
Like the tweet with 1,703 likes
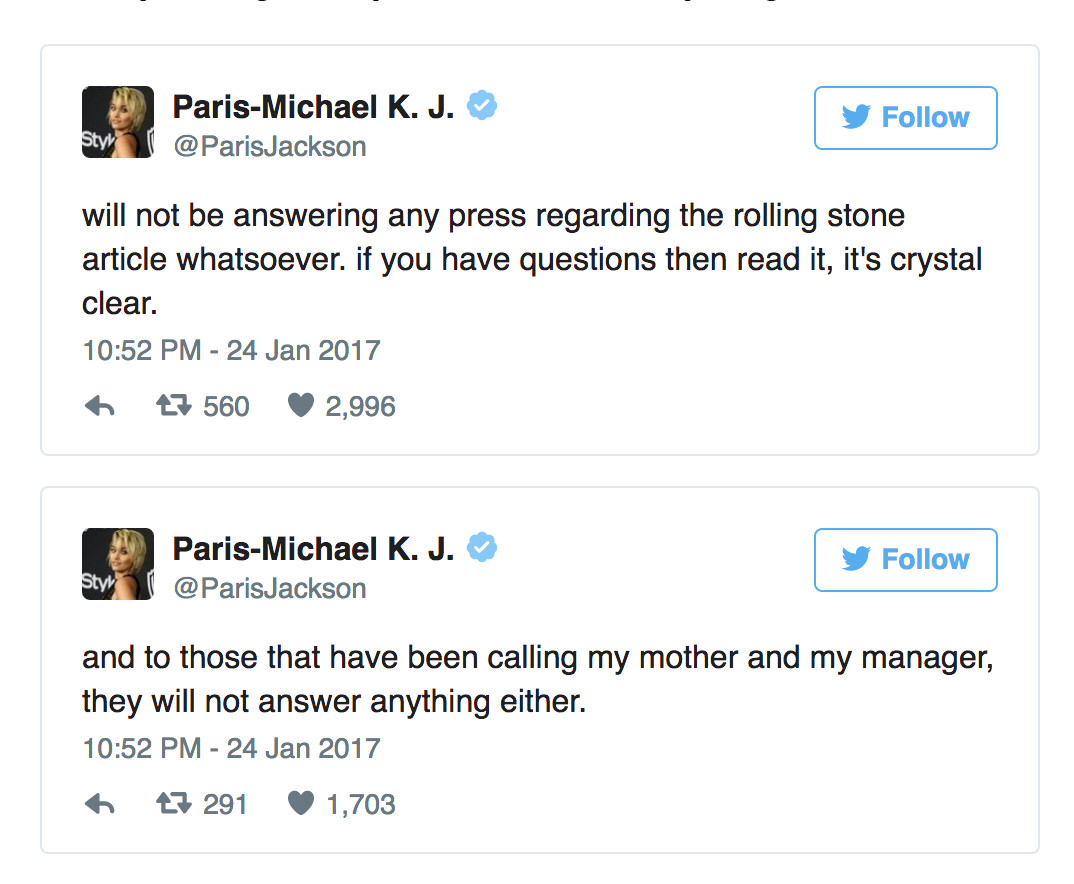tap(301, 803)
